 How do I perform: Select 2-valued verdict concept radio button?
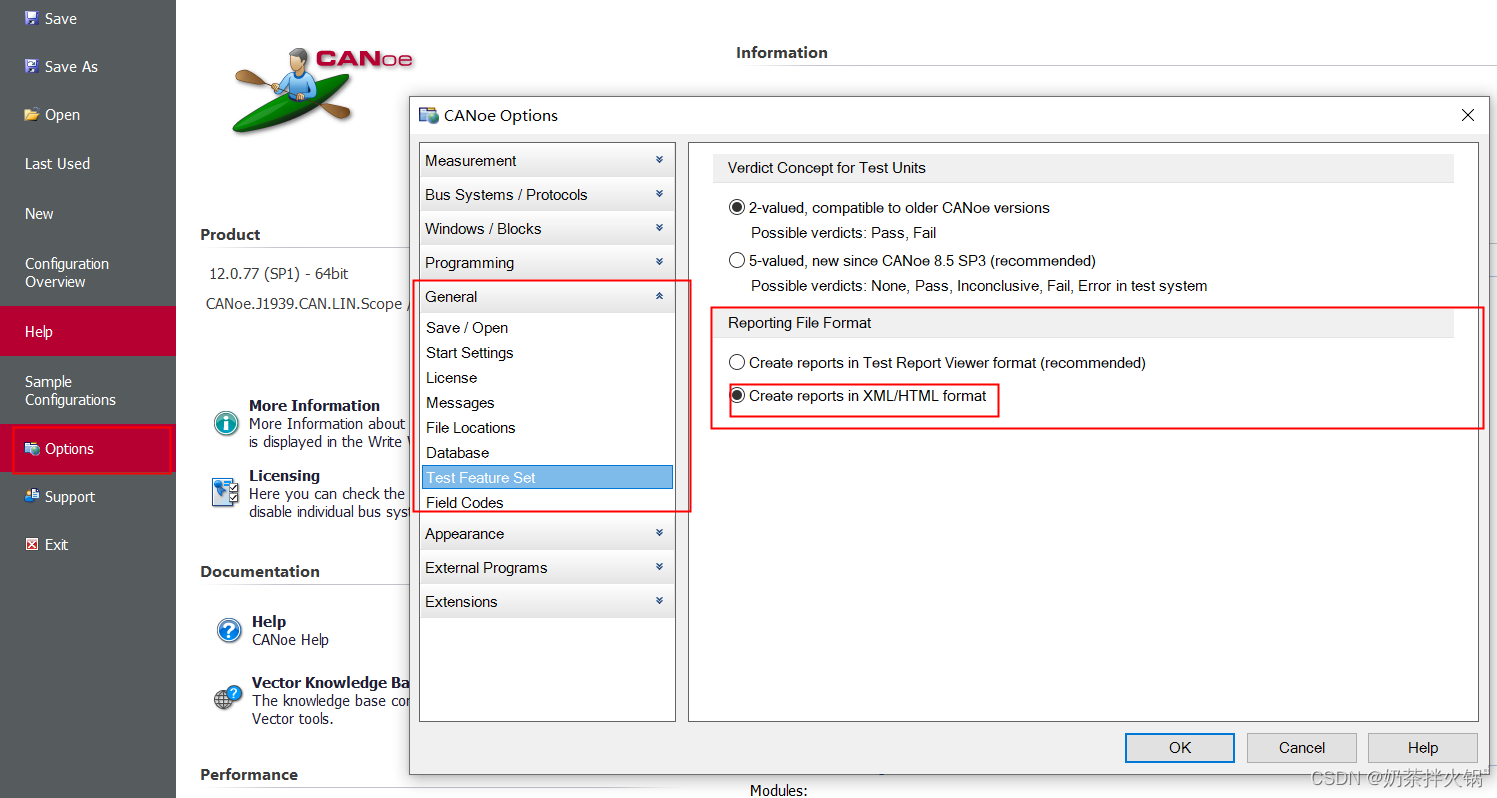pos(737,208)
